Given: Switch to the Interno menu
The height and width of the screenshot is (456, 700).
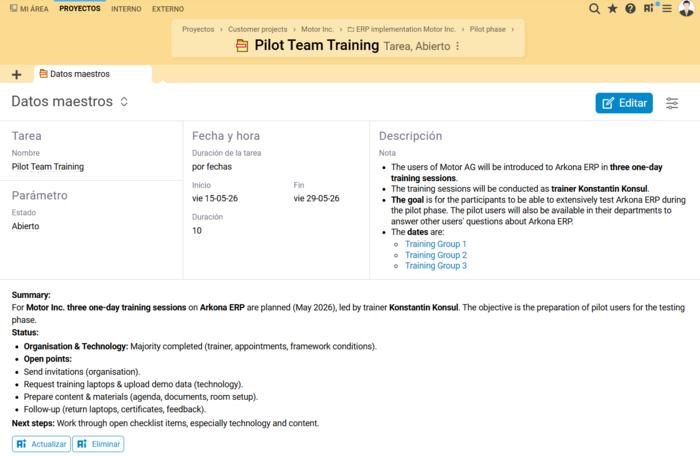Looking at the screenshot, I should point(126,9).
